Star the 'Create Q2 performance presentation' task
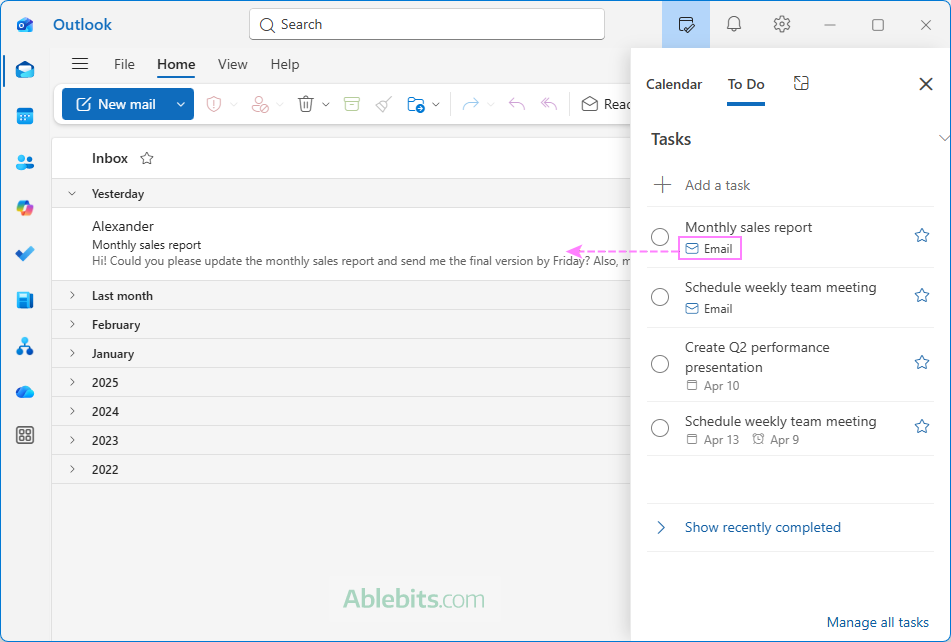The image size is (951, 642). coord(921,362)
